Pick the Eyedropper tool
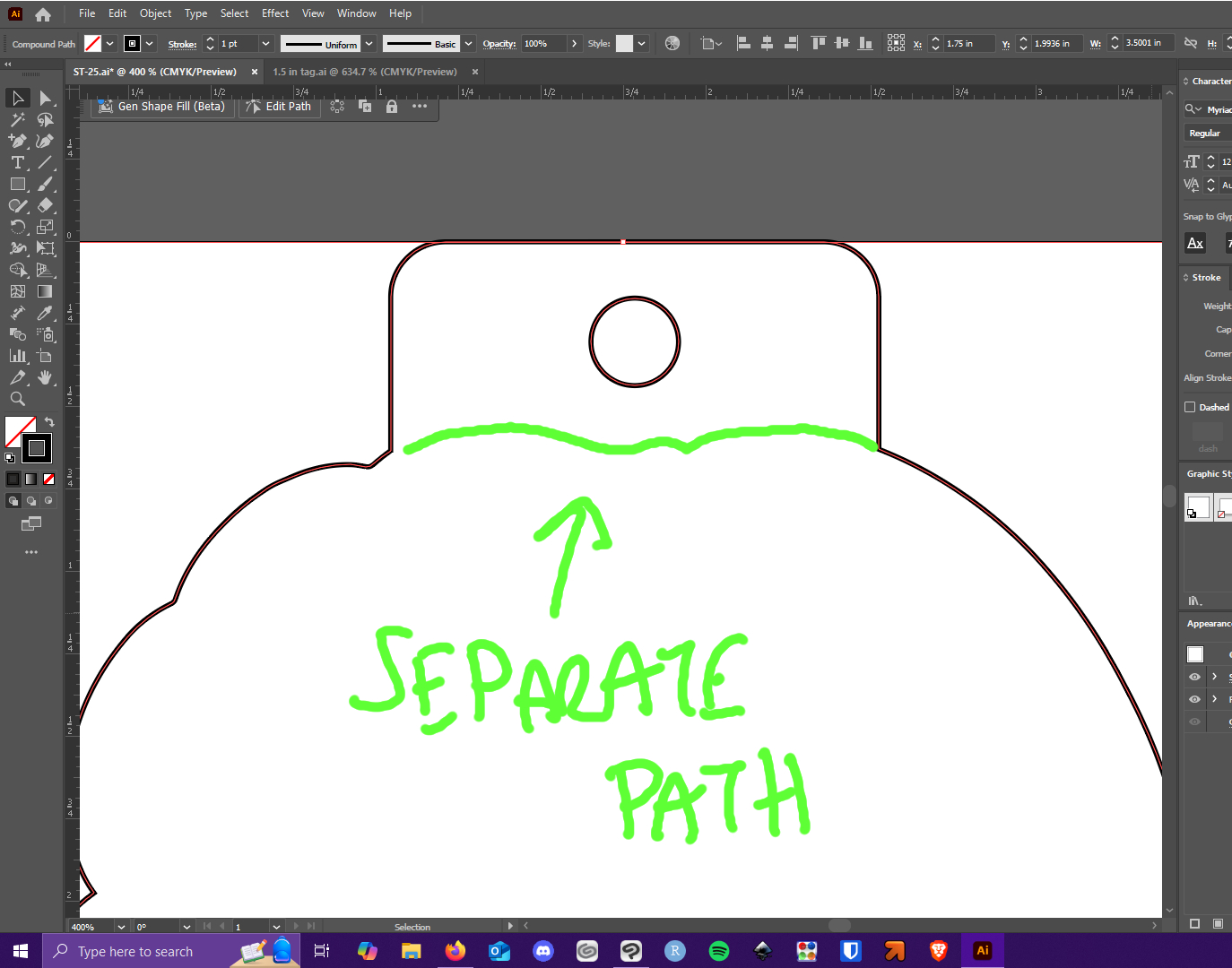 [x=47, y=313]
